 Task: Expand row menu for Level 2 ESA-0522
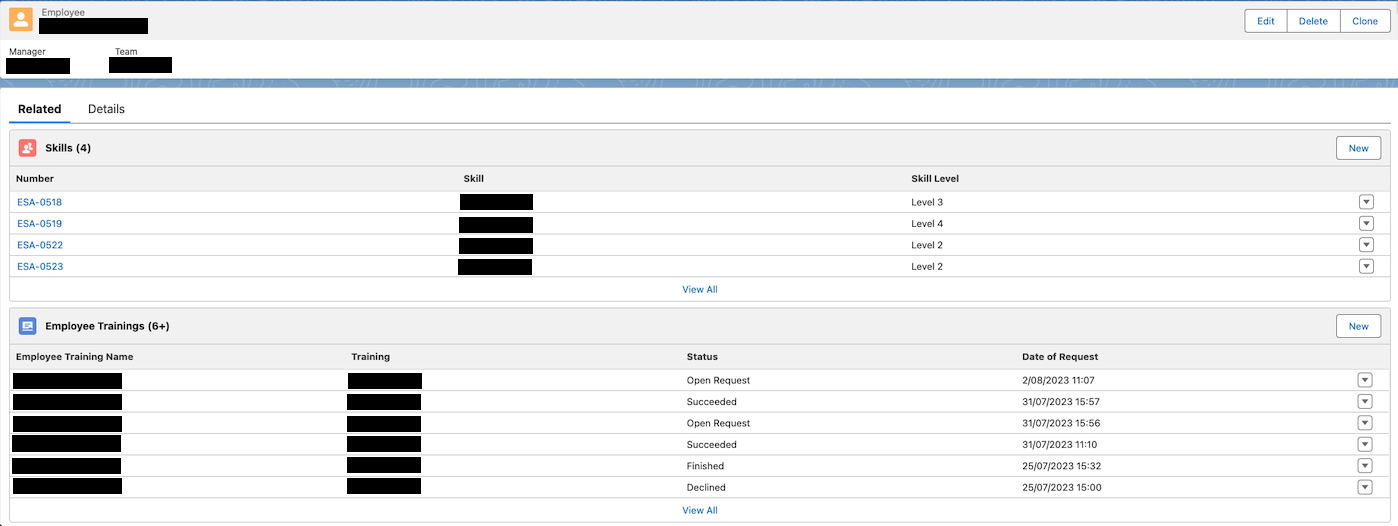(1366, 245)
